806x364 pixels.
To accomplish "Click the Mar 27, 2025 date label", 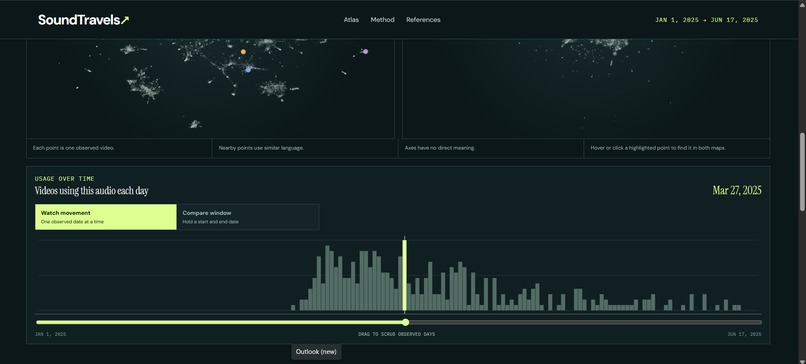I will point(737,190).
